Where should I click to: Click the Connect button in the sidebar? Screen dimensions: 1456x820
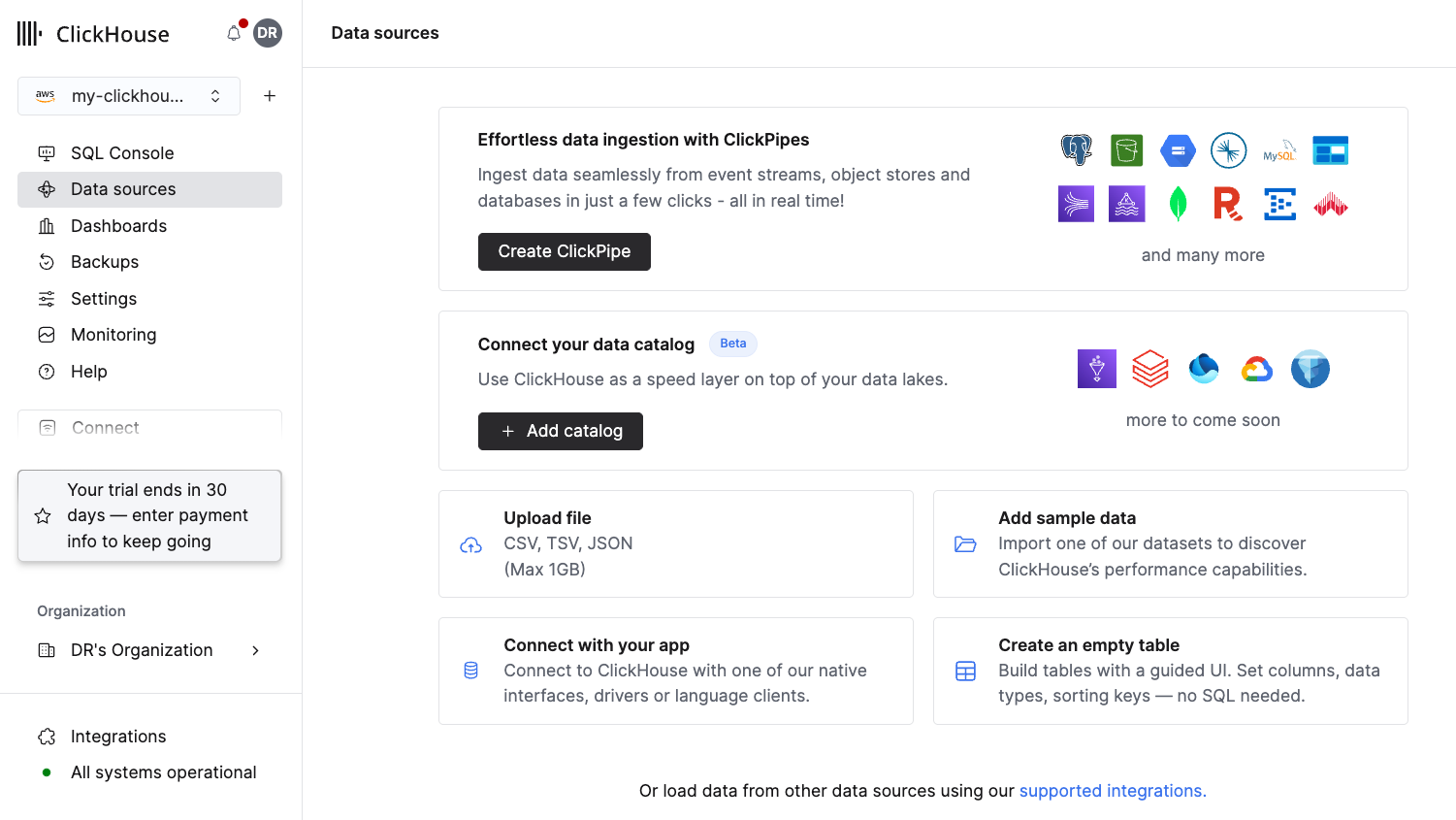(x=149, y=427)
